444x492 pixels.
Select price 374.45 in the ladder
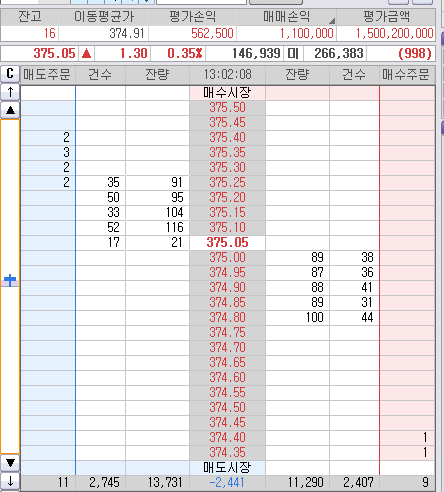click(227, 422)
